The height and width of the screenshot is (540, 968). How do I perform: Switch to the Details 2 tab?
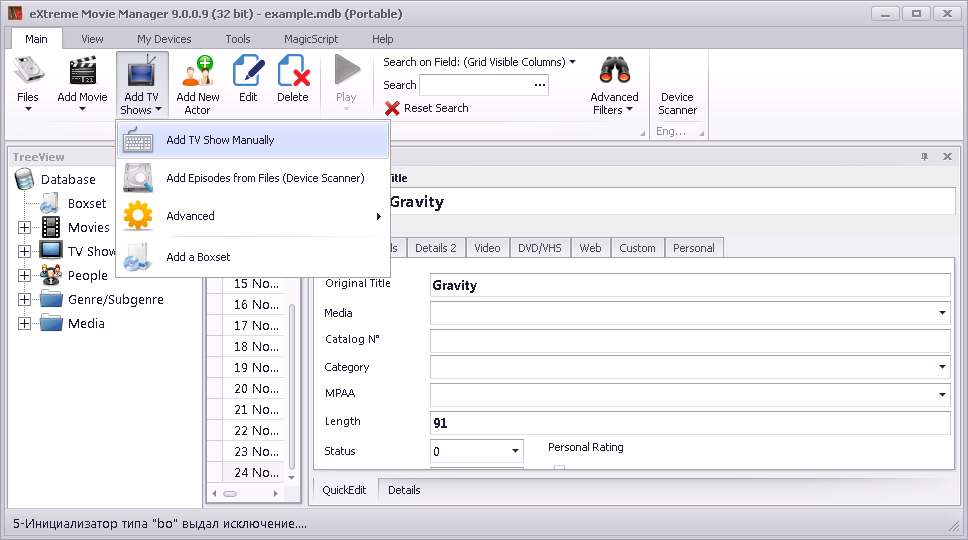click(436, 247)
